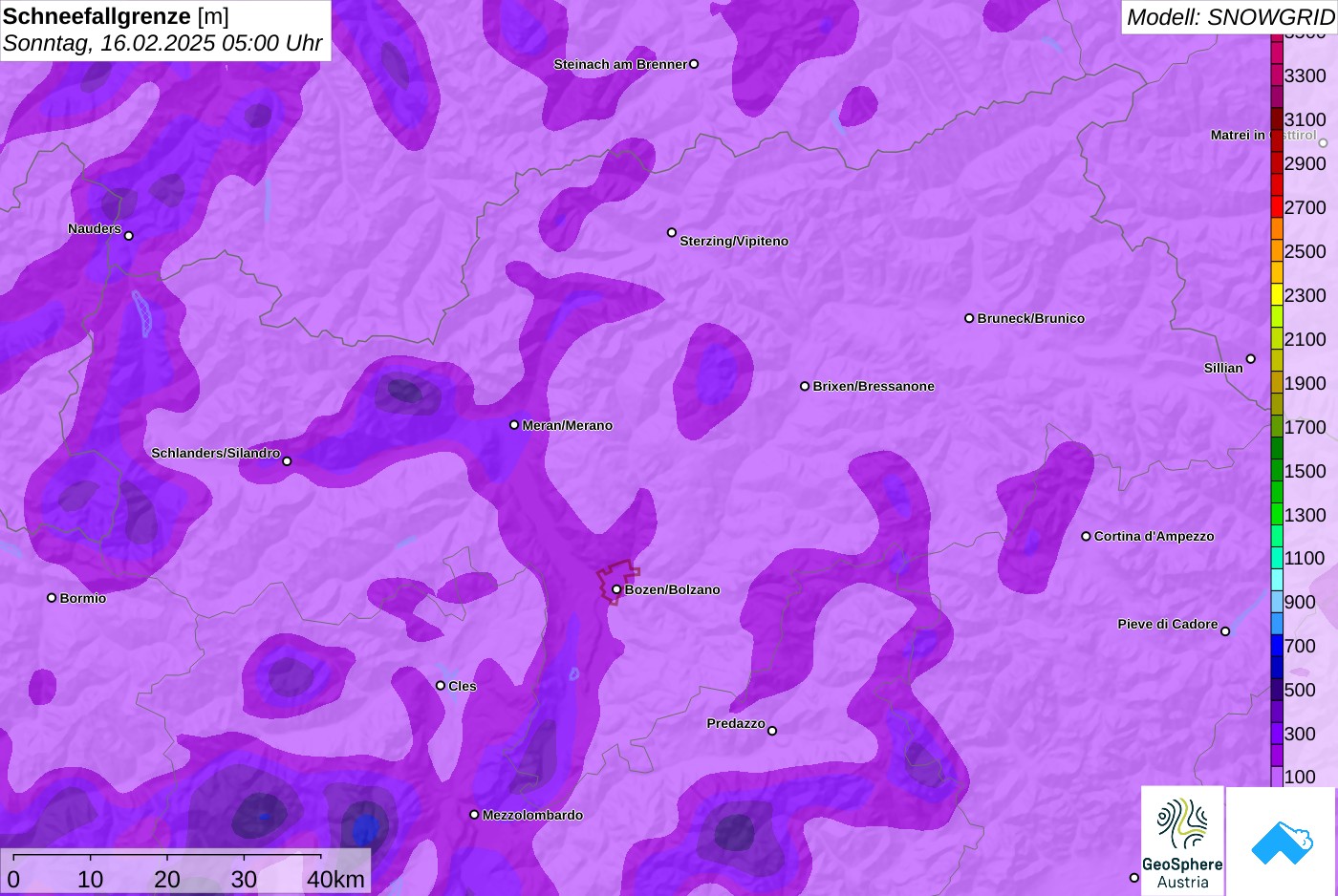Click the Schneefallgrenze [m] title
Screen dimensions: 1338x896
(x=116, y=16)
